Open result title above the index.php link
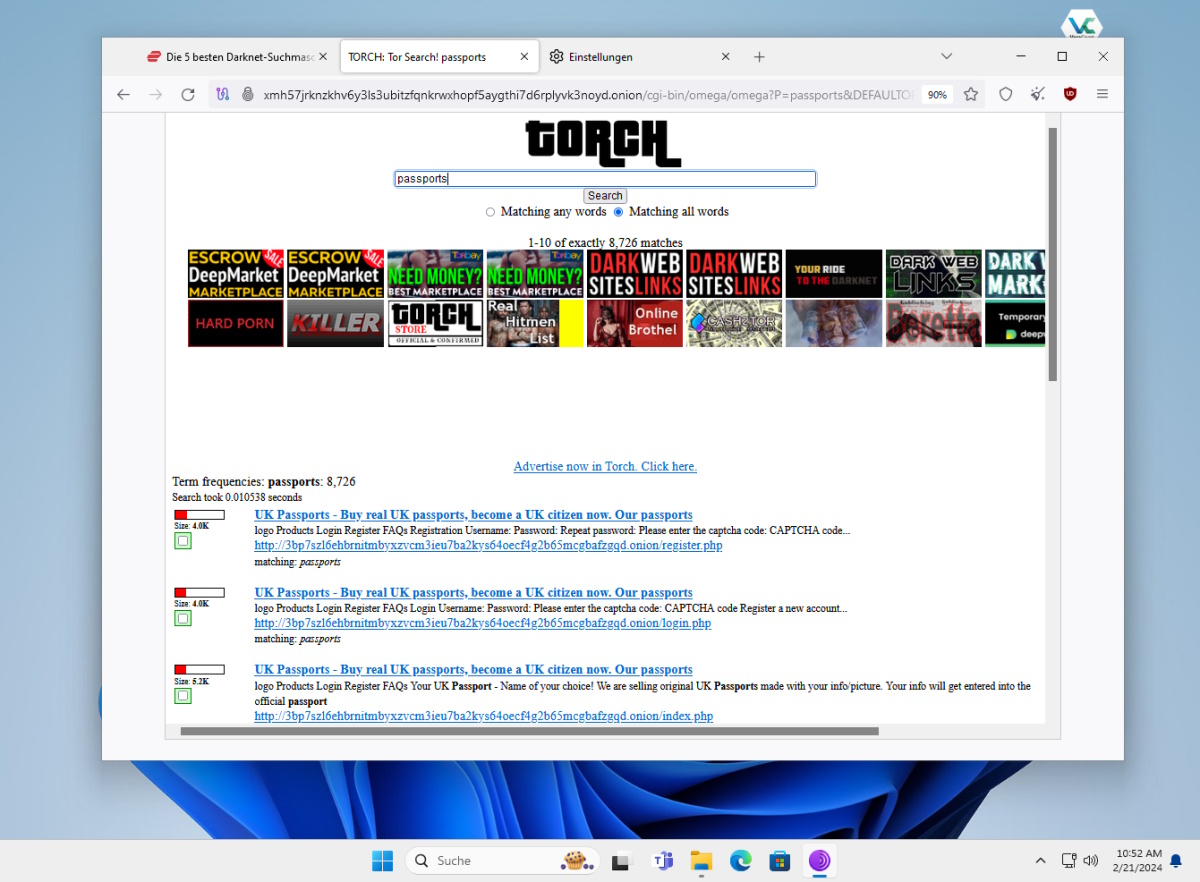This screenshot has width=1200, height=882. click(473, 670)
